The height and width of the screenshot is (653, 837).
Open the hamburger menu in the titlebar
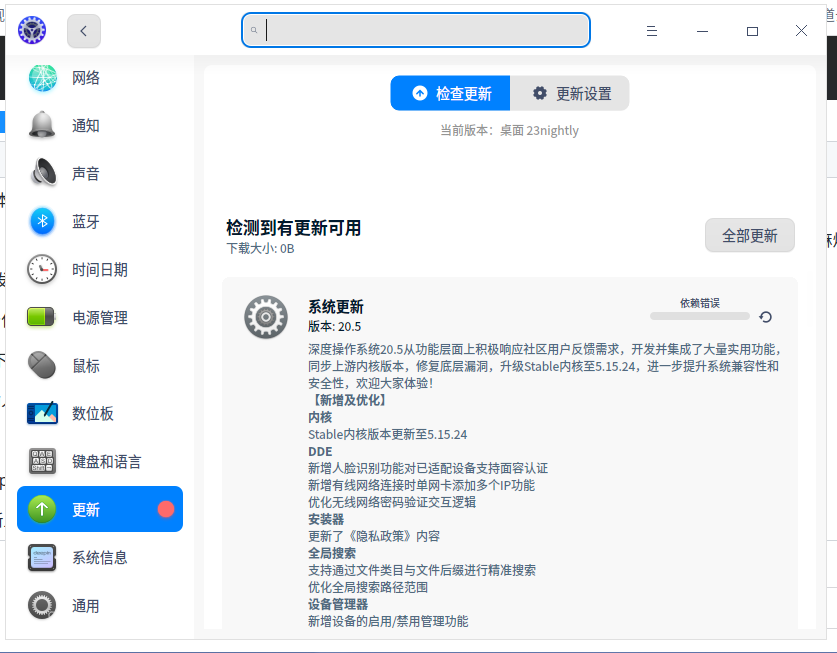[x=651, y=31]
